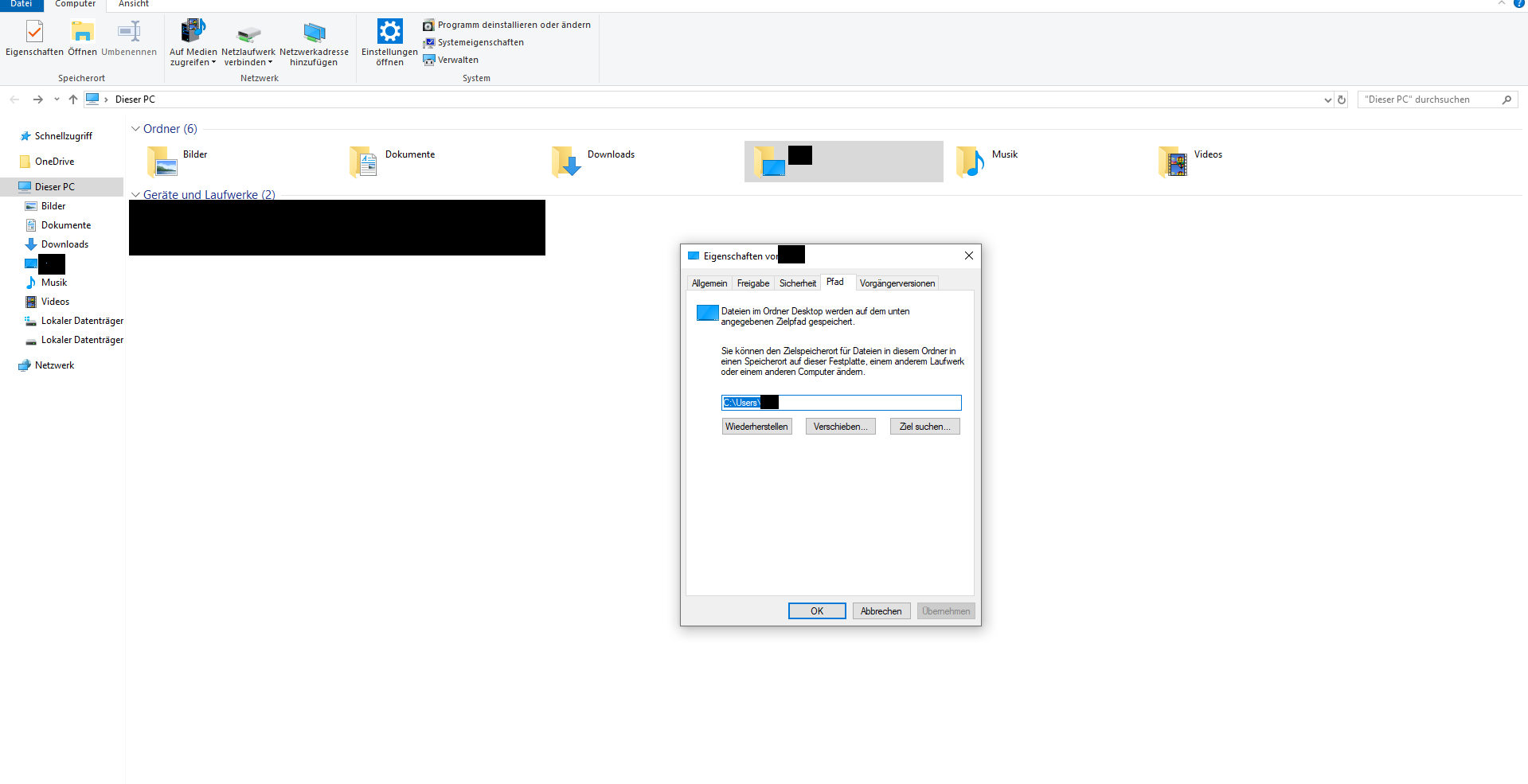This screenshot has width=1528, height=784.
Task: Click the search magnifier icon
Action: coord(1507,99)
